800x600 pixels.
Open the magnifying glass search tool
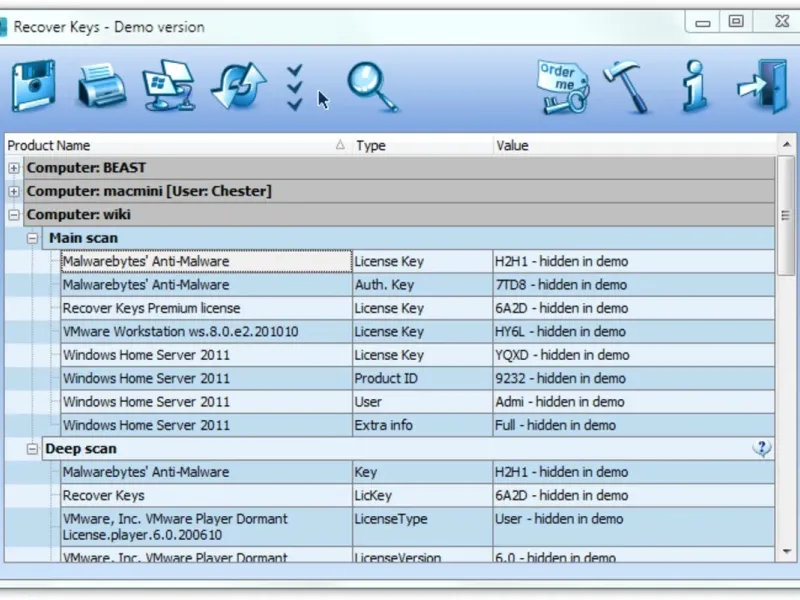(372, 87)
